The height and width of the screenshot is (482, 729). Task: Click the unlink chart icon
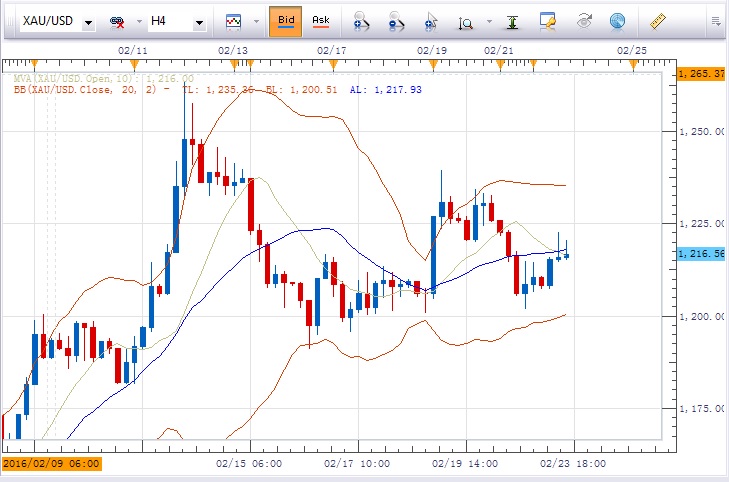[x=117, y=21]
